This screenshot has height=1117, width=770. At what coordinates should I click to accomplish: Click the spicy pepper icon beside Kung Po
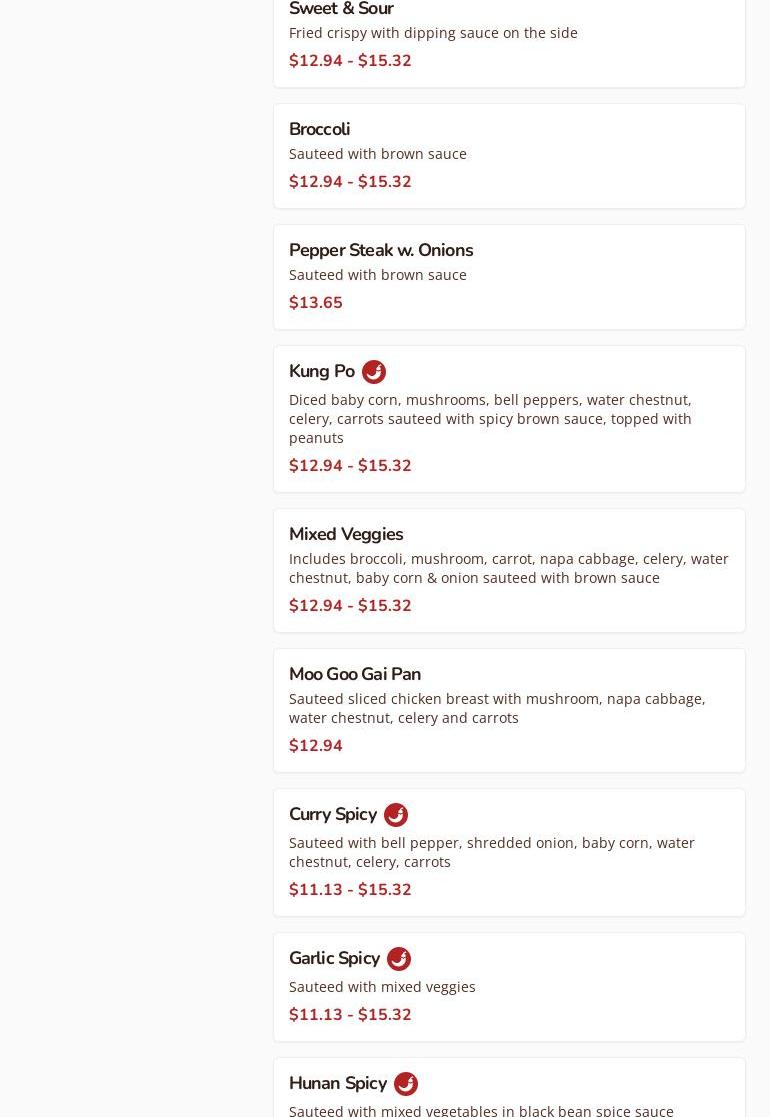[x=373, y=372]
